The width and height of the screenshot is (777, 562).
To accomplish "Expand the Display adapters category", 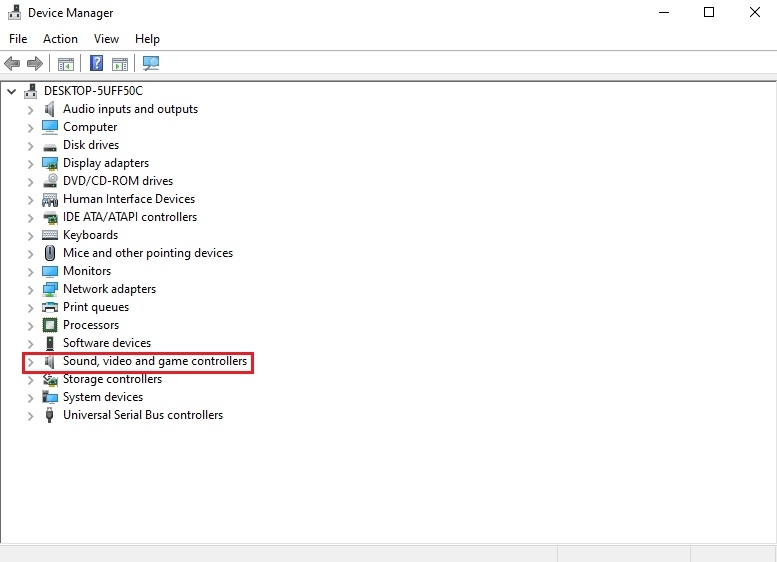I will point(31,164).
